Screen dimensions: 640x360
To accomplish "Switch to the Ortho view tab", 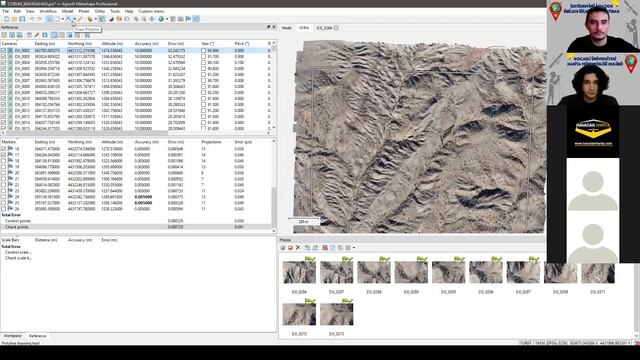I will point(304,28).
